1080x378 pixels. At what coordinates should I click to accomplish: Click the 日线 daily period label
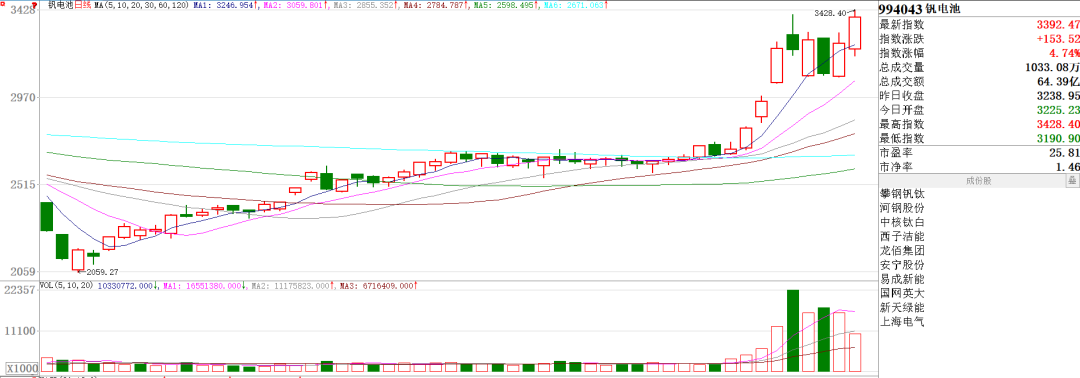(x=83, y=5)
